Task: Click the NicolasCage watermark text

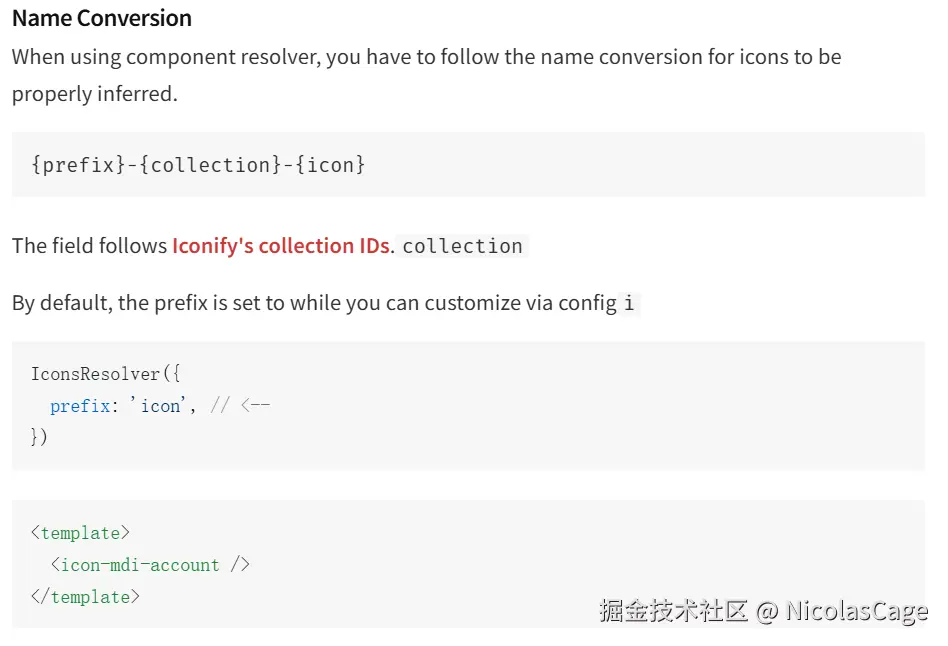Action: tap(856, 611)
